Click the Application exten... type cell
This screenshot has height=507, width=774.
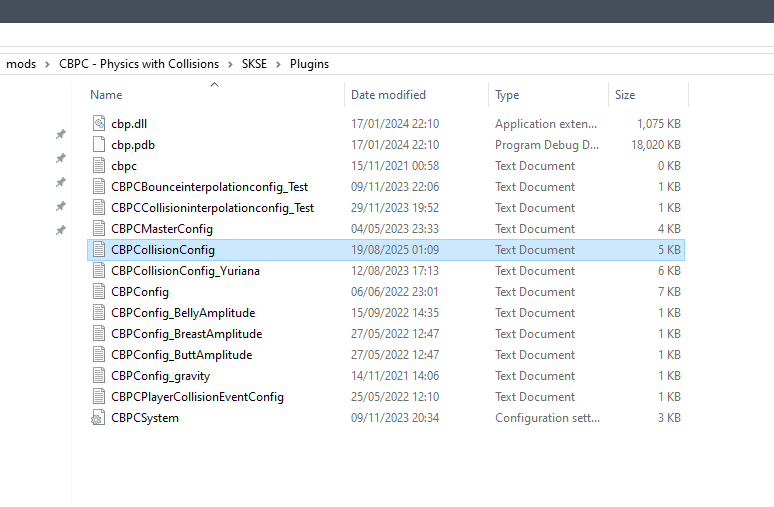click(x=546, y=123)
